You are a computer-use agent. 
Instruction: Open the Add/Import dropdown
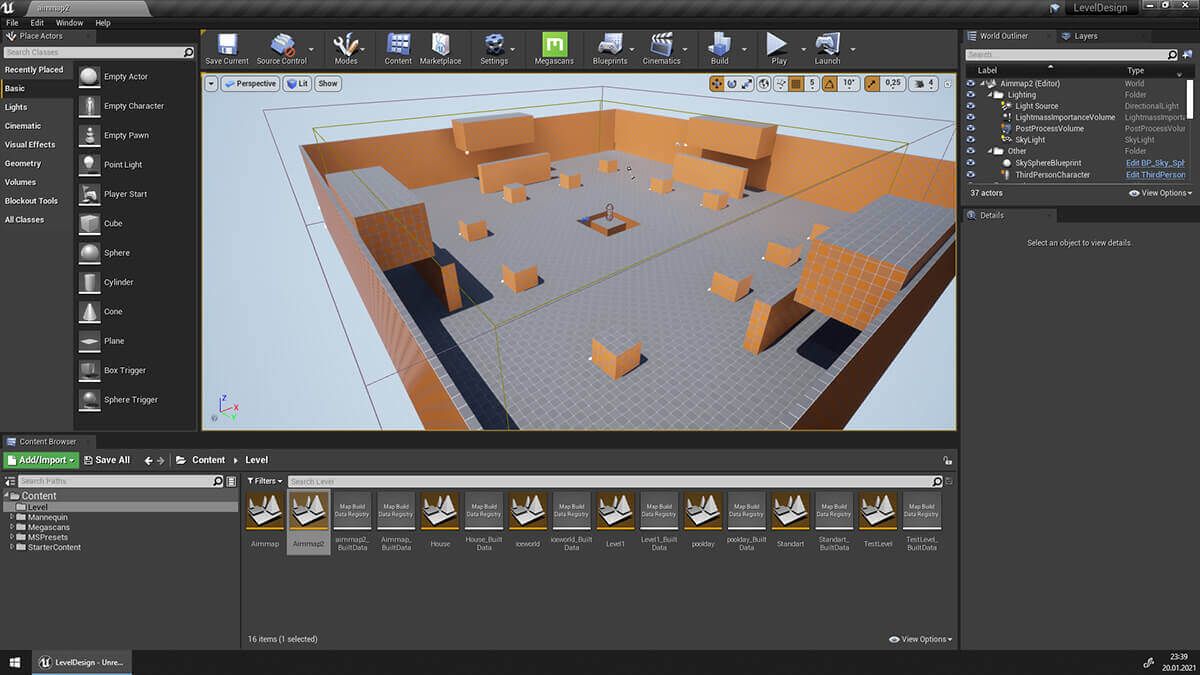tap(41, 460)
